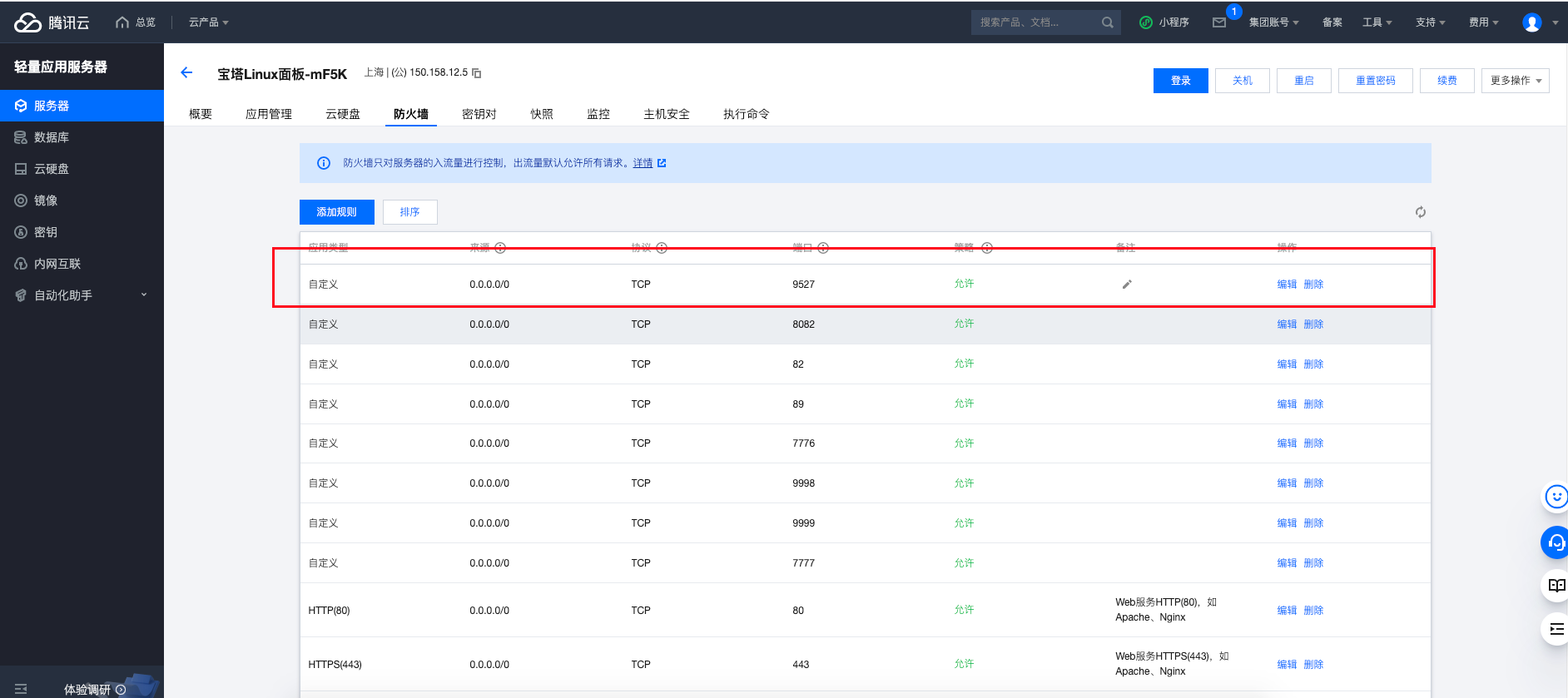The height and width of the screenshot is (698, 1568).
Task: Expand the 更多操作 dropdown
Action: (x=1516, y=81)
